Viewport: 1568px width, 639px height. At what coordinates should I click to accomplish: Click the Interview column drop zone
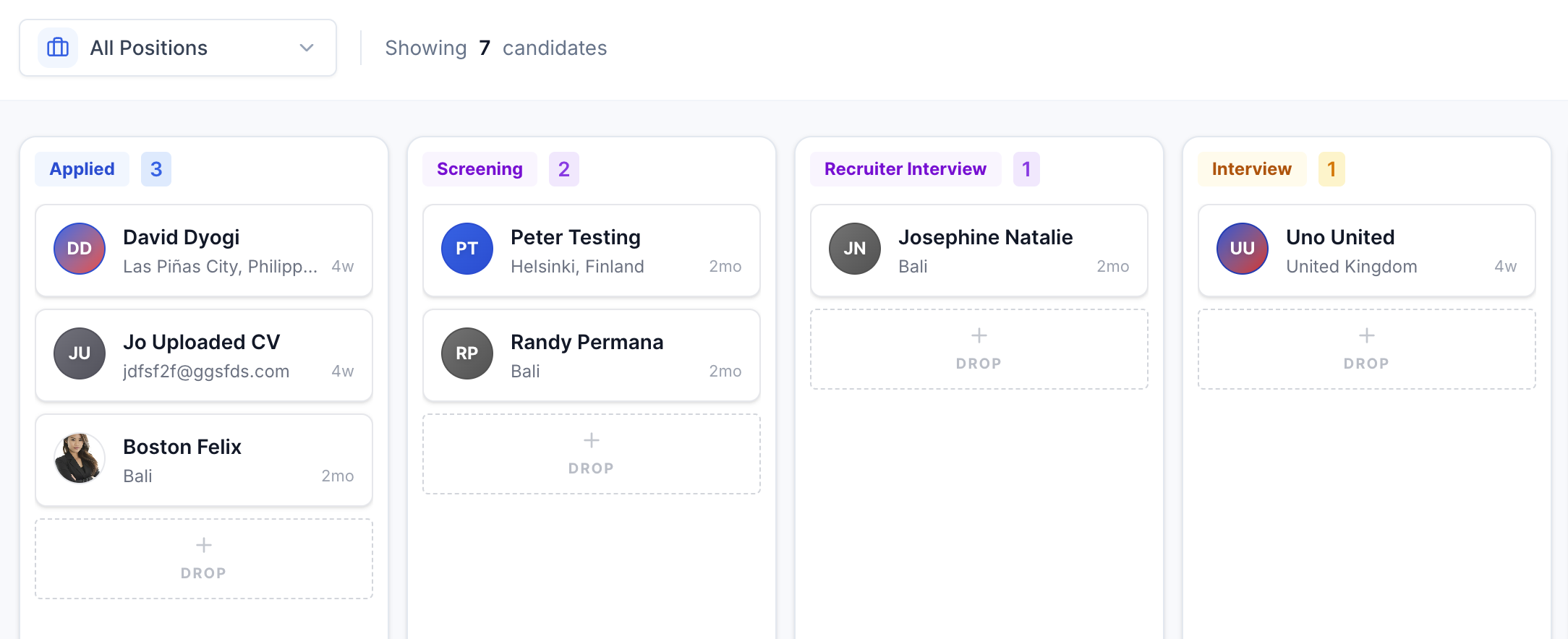click(x=1367, y=350)
